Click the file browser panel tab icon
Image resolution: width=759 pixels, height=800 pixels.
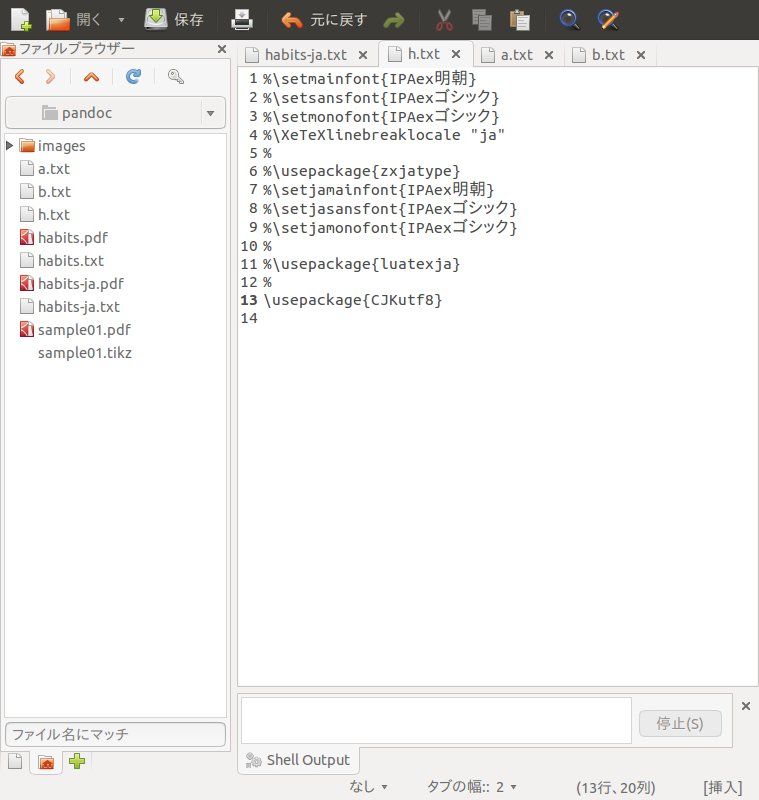click(46, 762)
